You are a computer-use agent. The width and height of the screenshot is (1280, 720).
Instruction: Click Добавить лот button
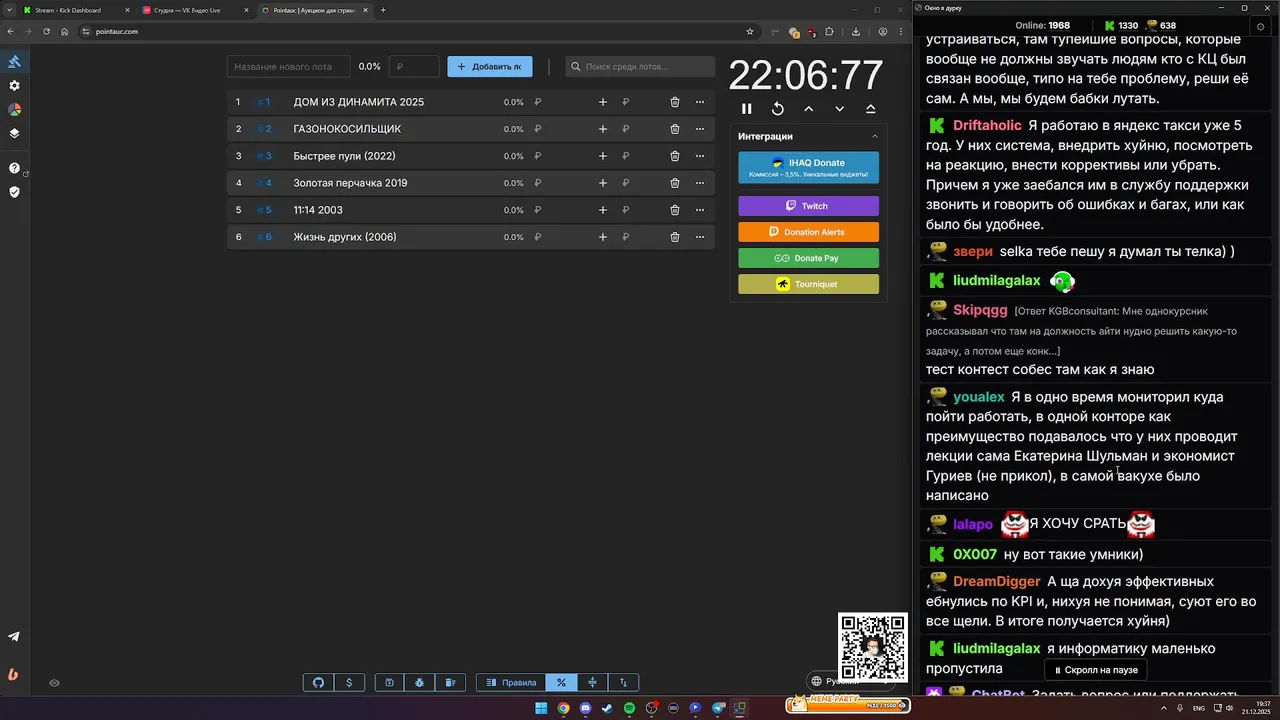tap(490, 67)
